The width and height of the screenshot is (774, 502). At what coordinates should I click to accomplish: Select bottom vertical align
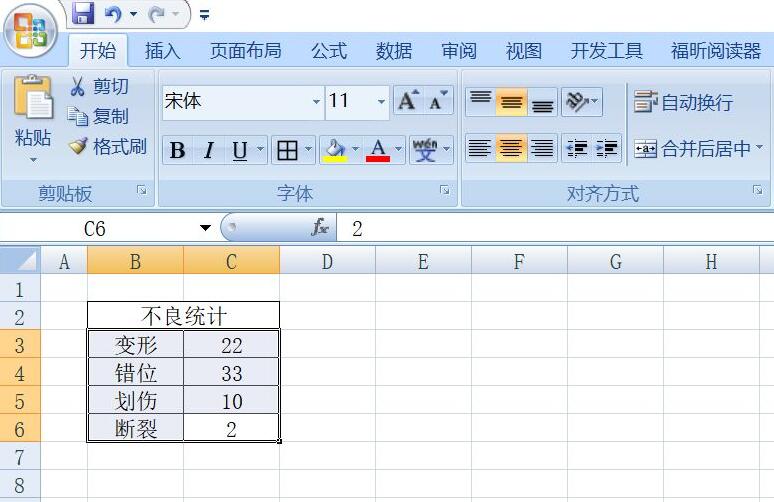tap(542, 102)
